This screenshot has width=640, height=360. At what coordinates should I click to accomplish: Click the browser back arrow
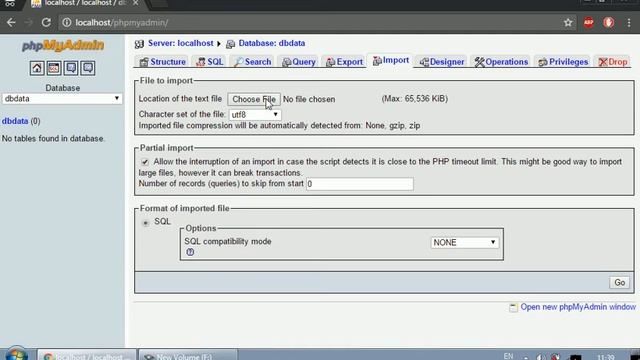click(11, 22)
